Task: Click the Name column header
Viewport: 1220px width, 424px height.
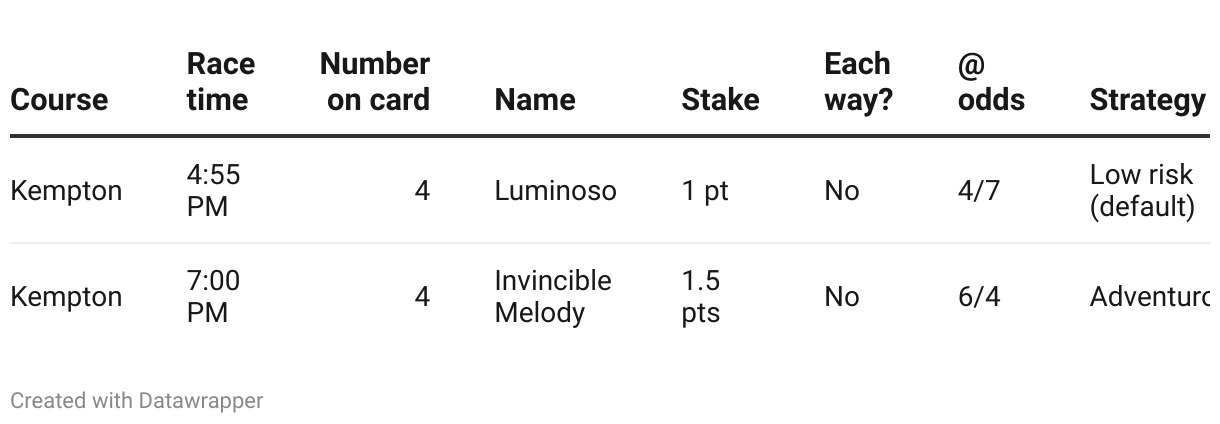Action: (x=535, y=100)
